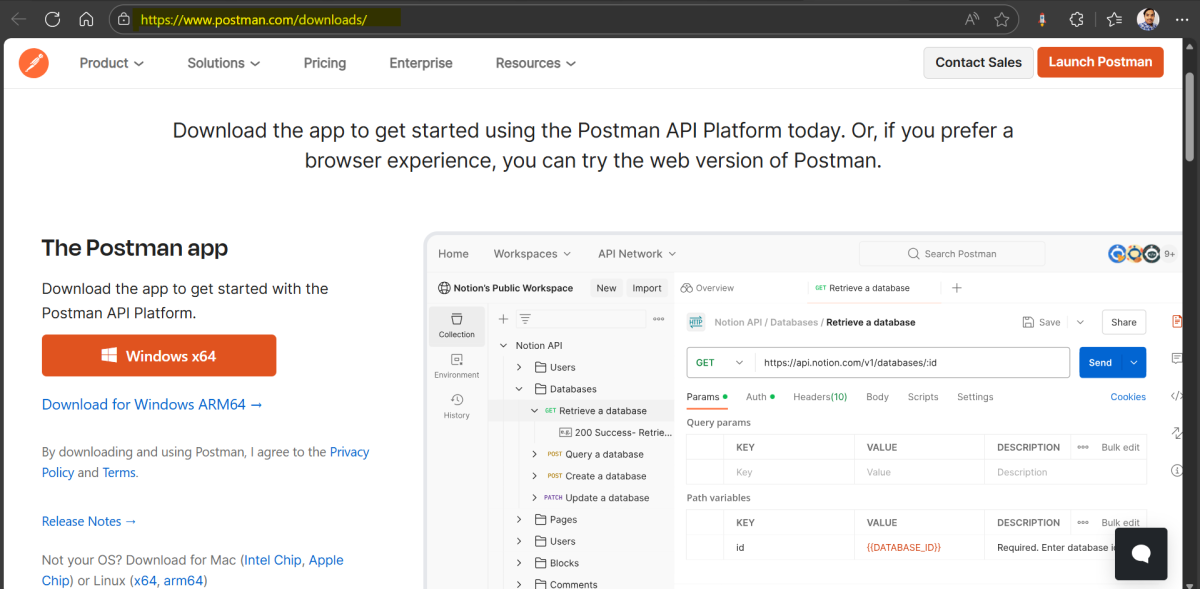Screen dimensions: 1200x589
Task: Download Postman with Windows x64 button
Action: point(159,356)
